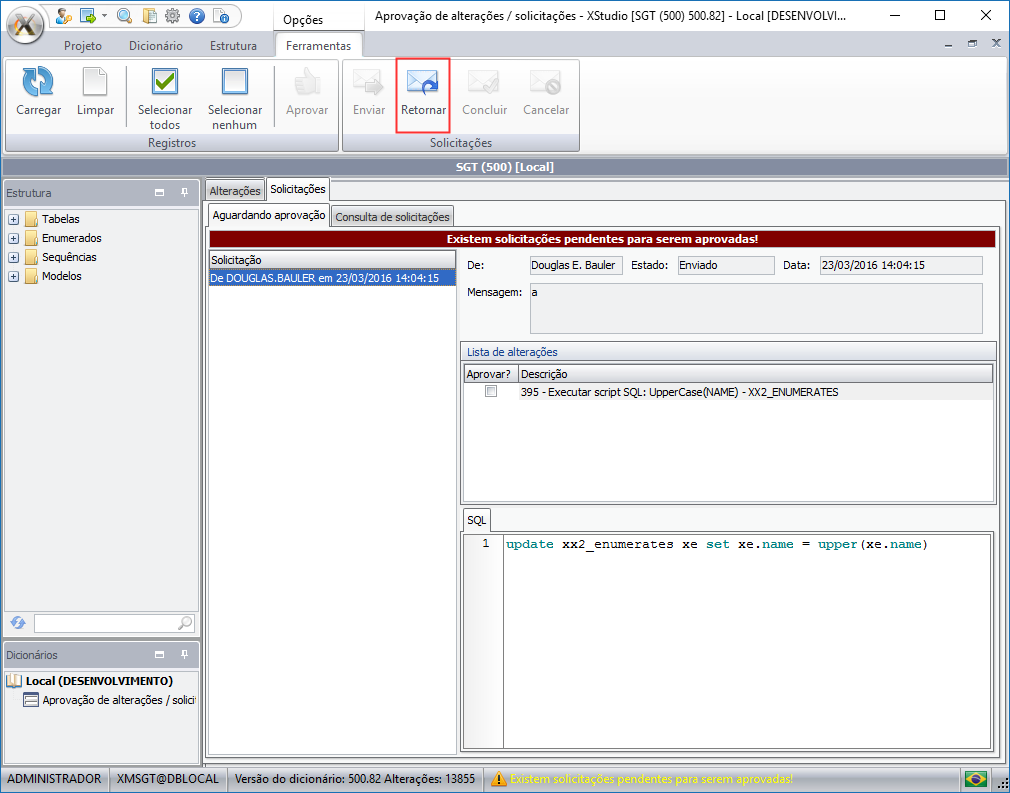1010x793 pixels.
Task: Select the Solicitações tab
Action: pyautogui.click(x=298, y=189)
